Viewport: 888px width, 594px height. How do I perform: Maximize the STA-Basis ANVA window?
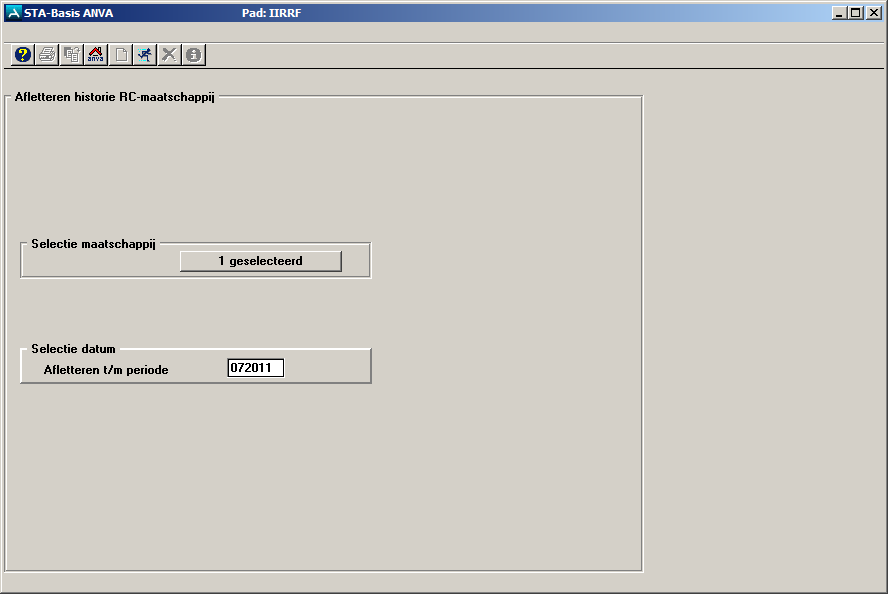pyautogui.click(x=855, y=13)
